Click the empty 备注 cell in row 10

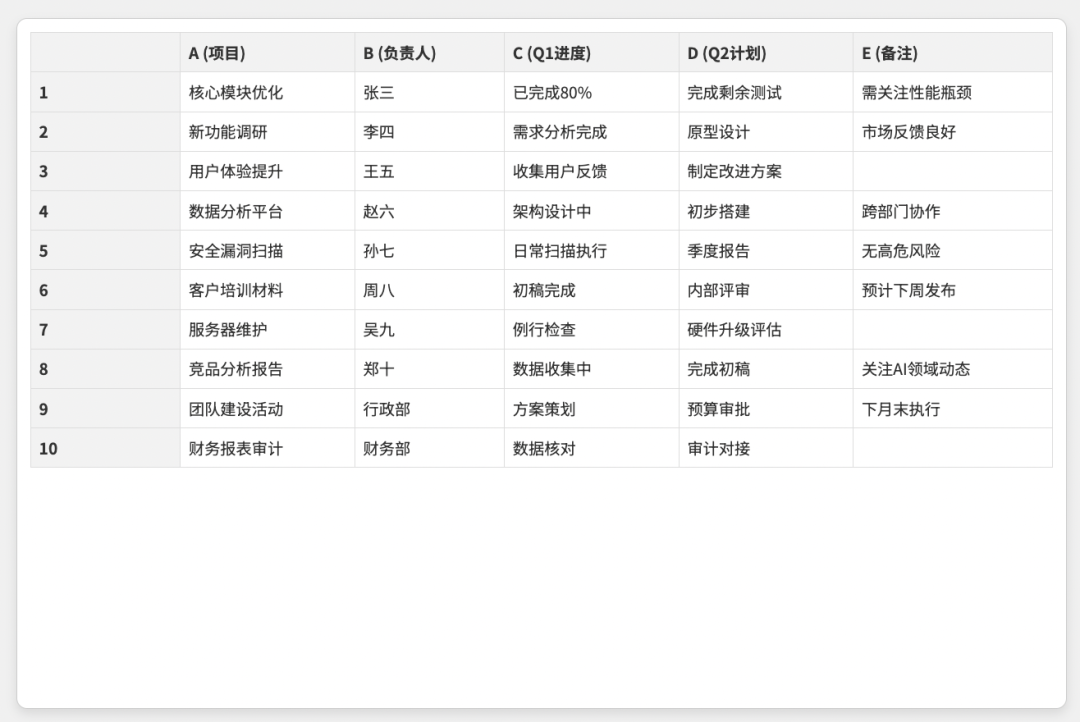pos(953,448)
